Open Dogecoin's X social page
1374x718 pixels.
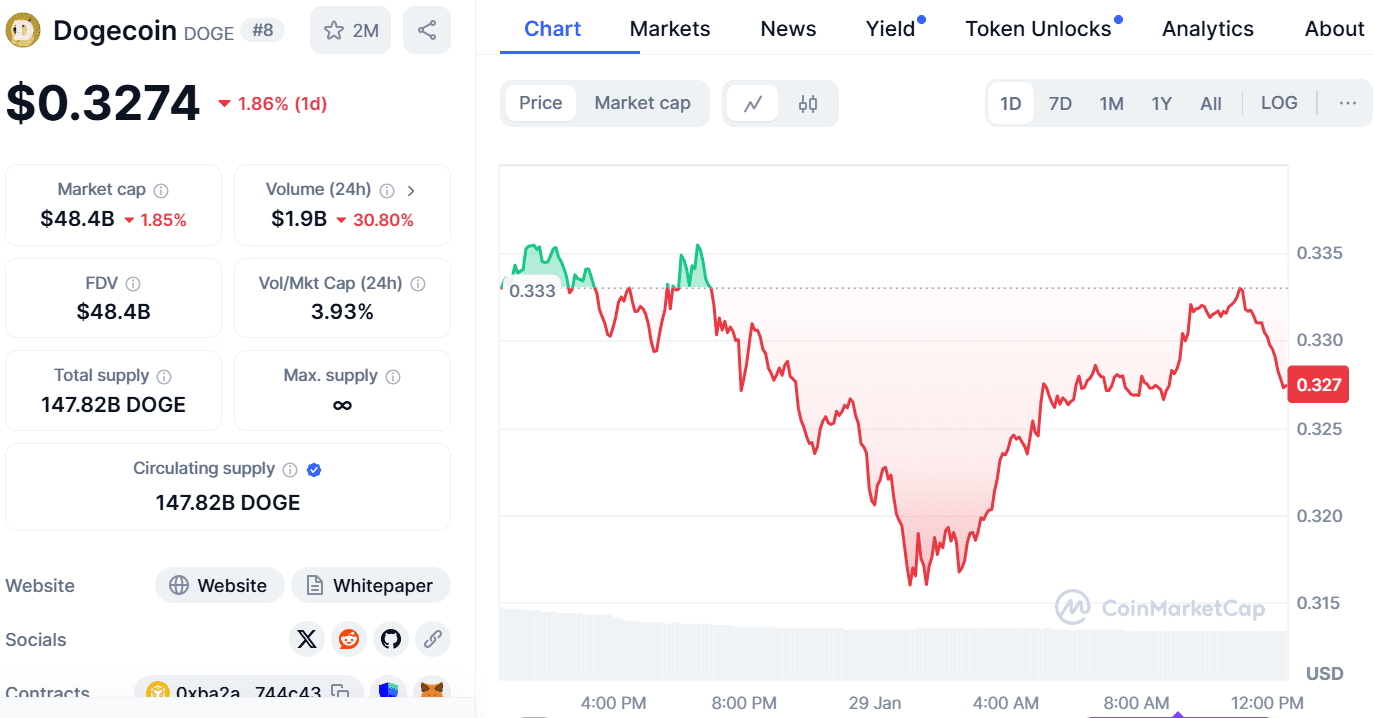pyautogui.click(x=307, y=639)
